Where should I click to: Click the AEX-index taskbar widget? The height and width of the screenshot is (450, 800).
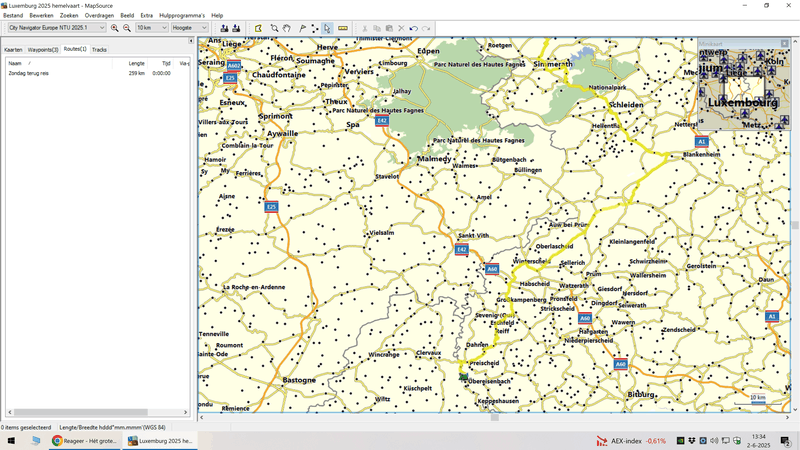(x=632, y=441)
